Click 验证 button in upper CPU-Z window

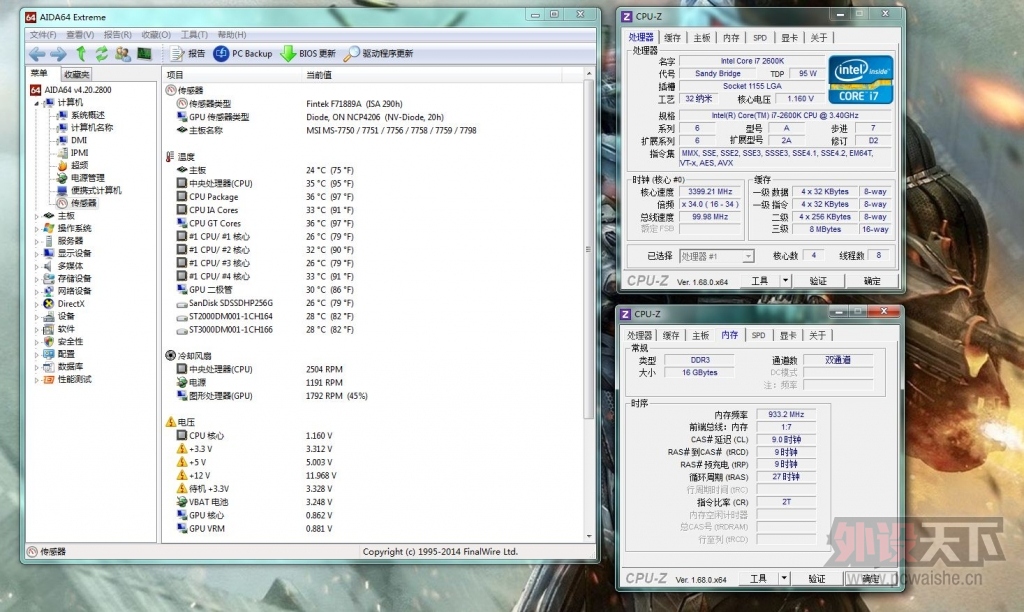coord(818,281)
